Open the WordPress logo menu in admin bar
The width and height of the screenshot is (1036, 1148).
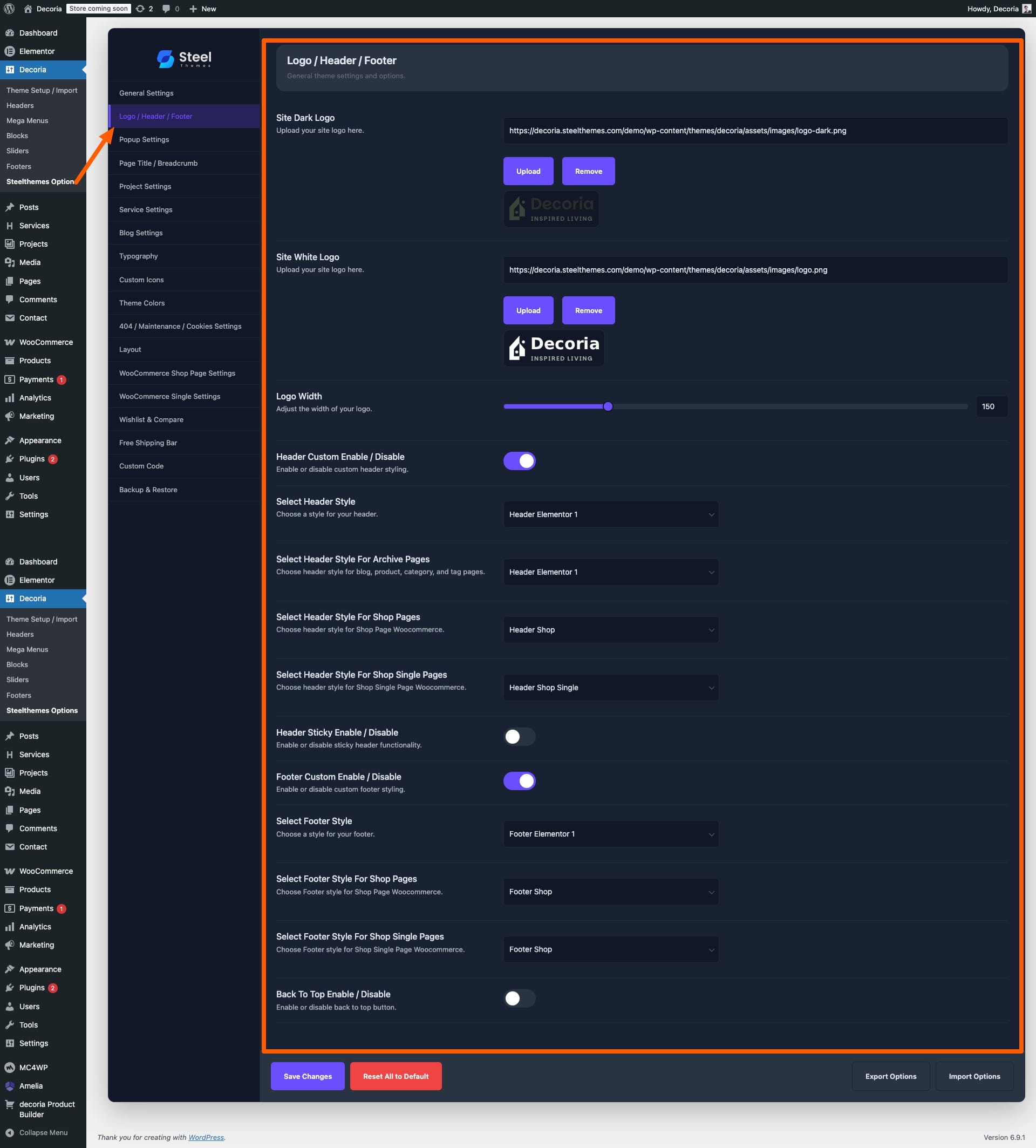tap(9, 9)
